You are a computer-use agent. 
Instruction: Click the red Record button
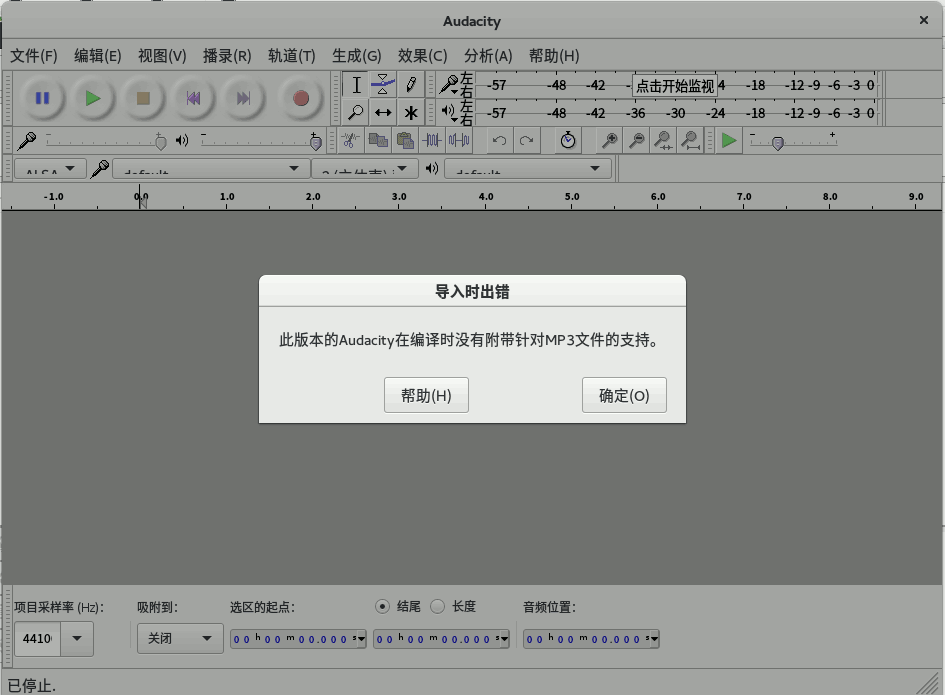click(301, 98)
